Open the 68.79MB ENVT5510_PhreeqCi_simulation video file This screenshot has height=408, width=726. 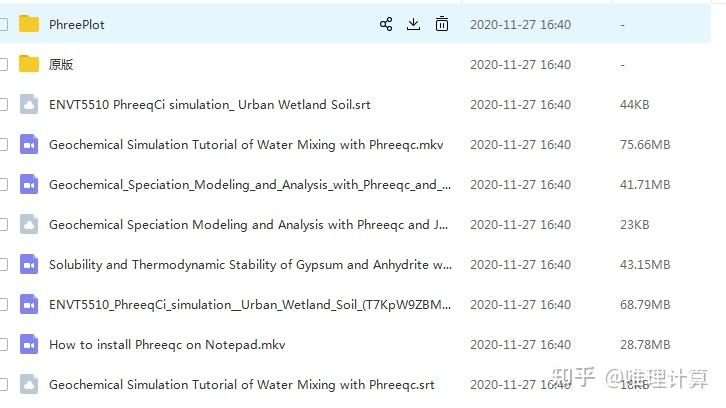[250, 304]
